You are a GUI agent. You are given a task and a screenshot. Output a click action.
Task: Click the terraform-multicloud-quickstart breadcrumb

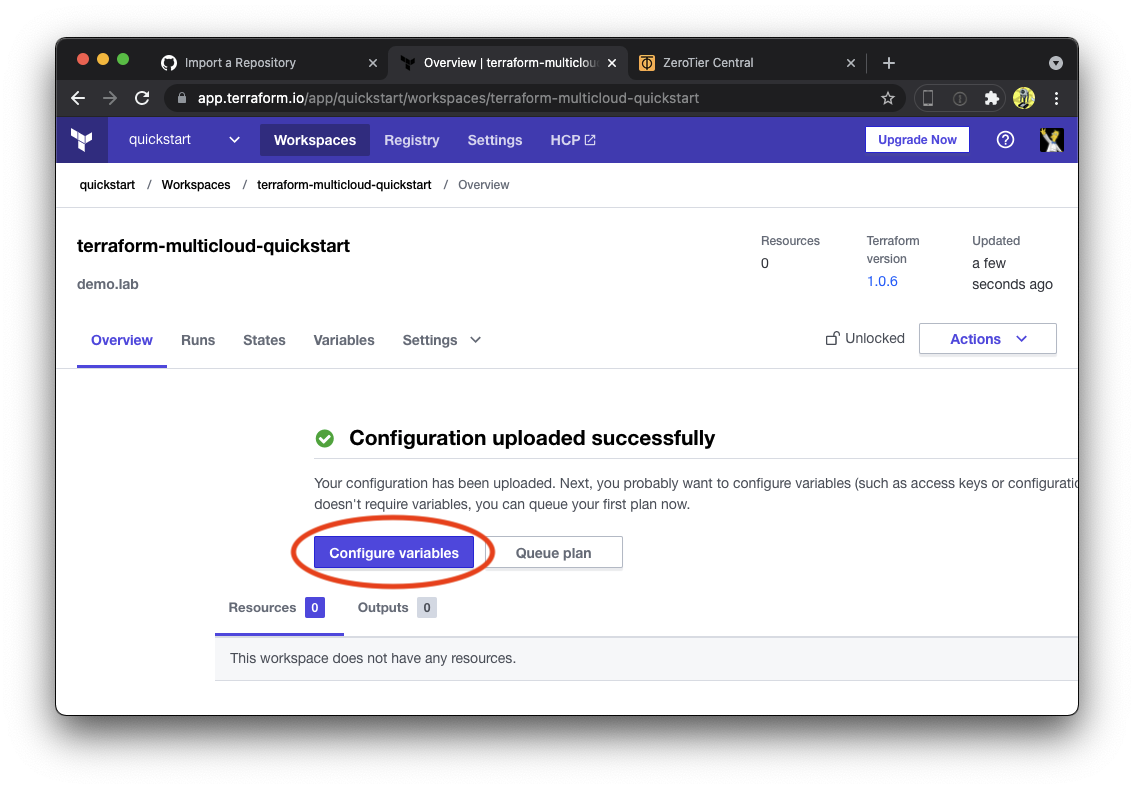click(x=344, y=185)
